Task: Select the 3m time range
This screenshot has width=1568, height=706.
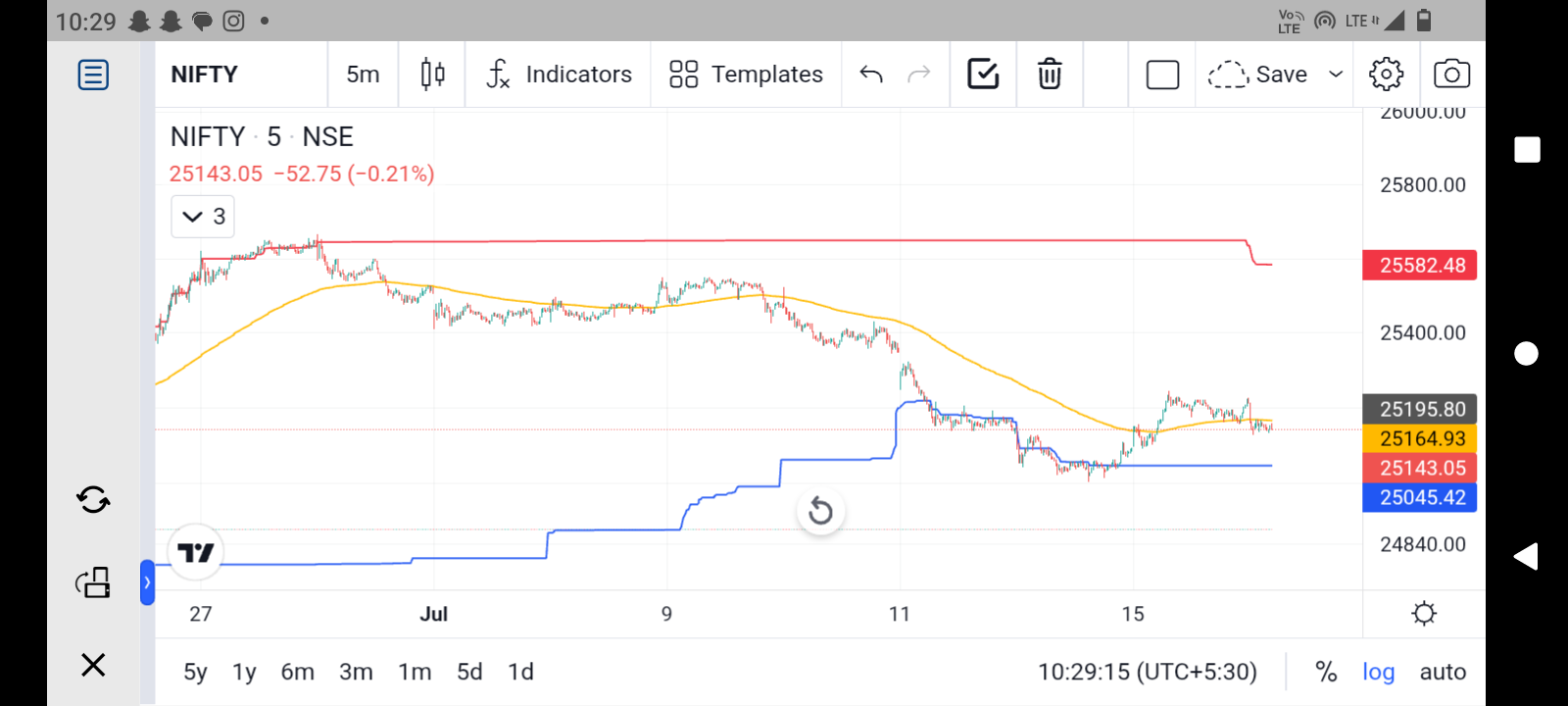Action: point(356,672)
